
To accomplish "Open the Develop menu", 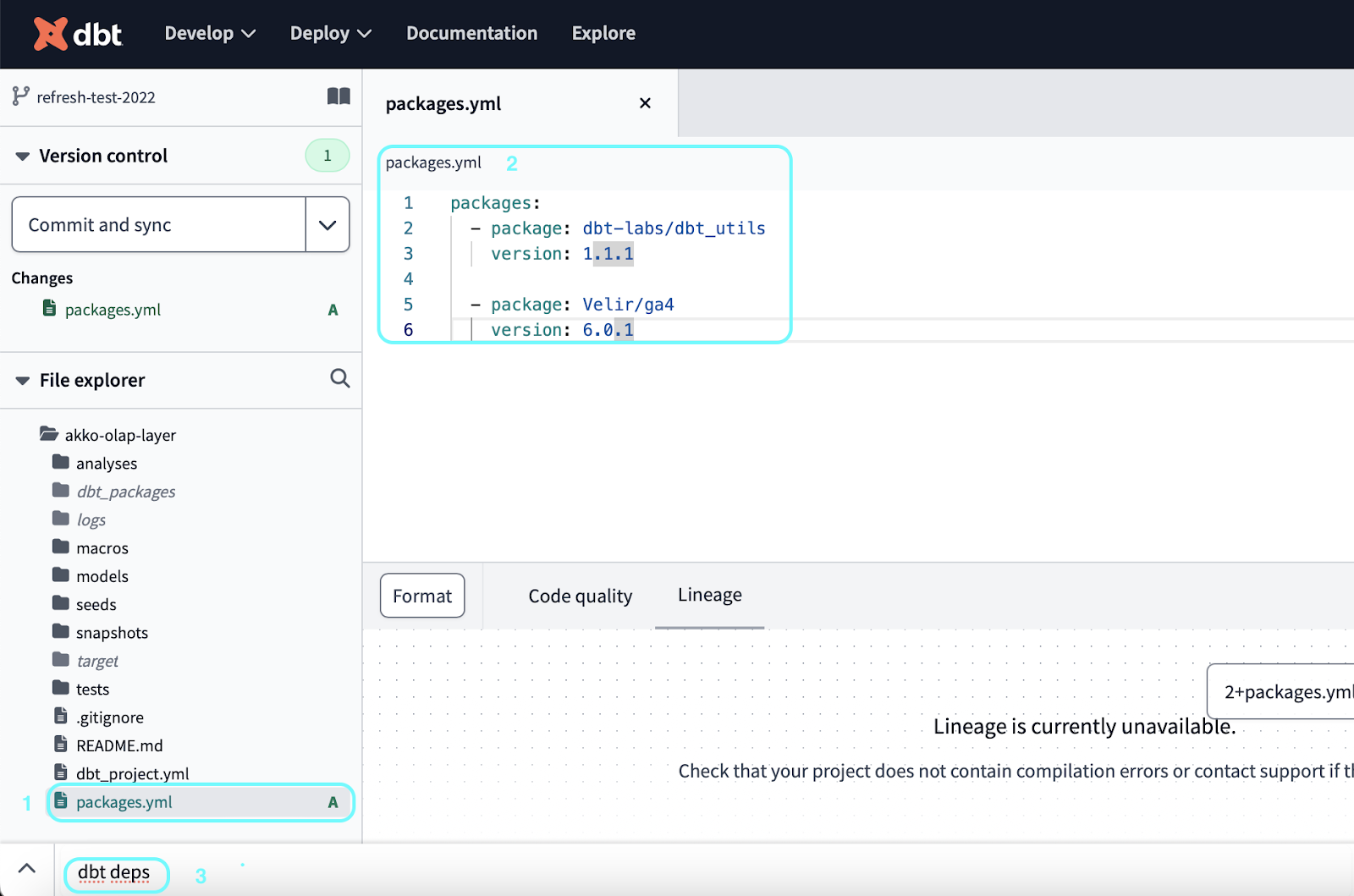I will pyautogui.click(x=210, y=34).
